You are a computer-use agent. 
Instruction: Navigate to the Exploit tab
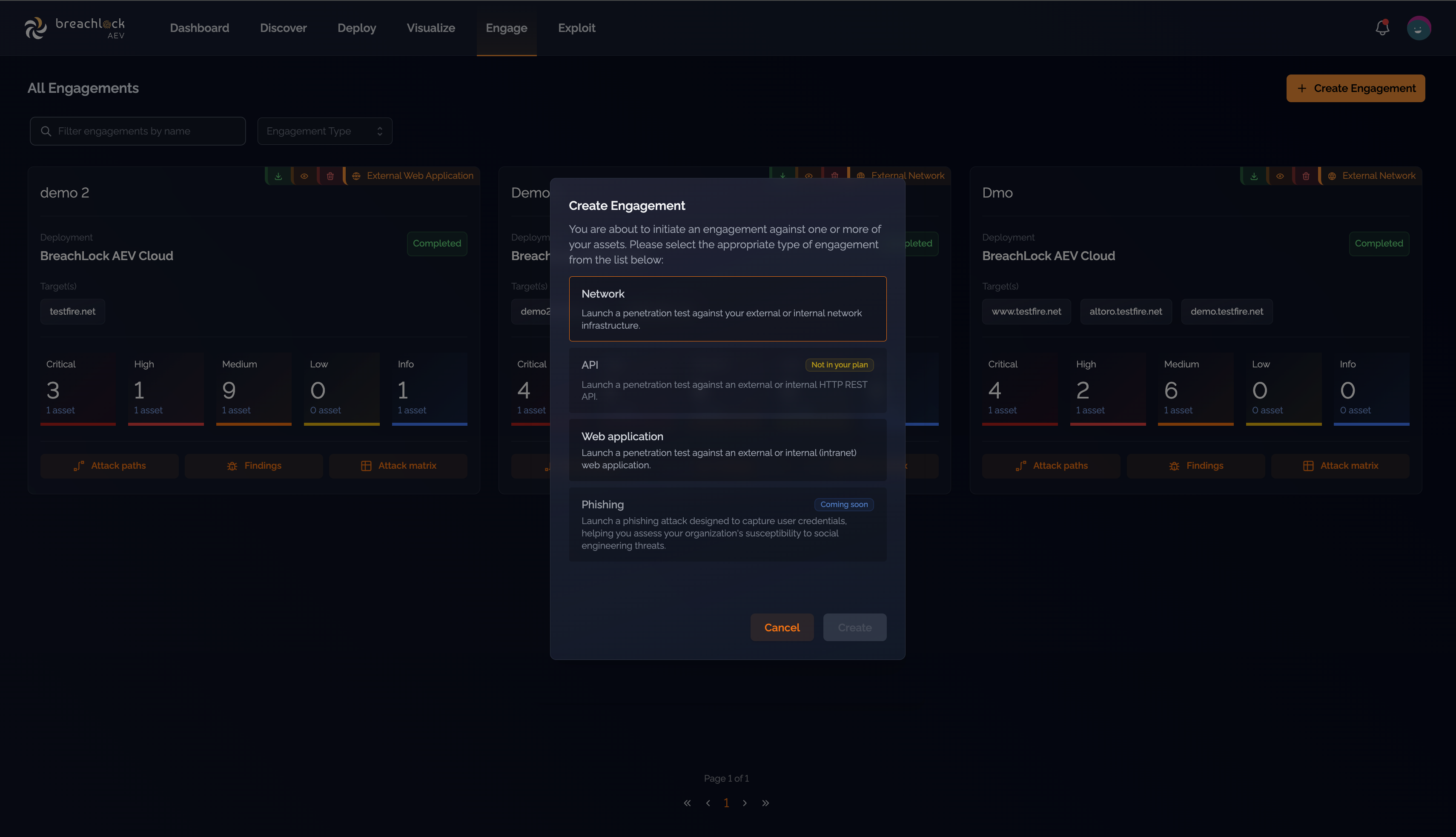click(576, 28)
